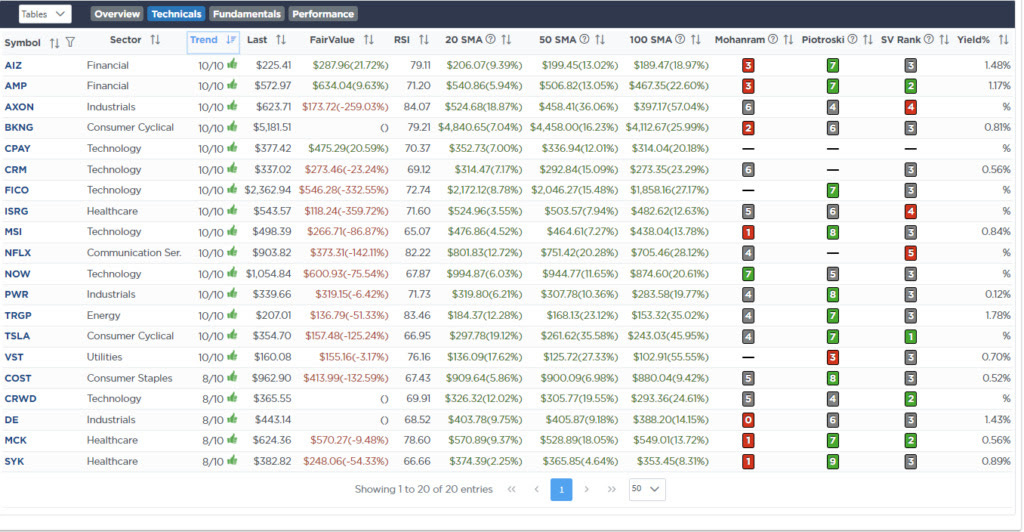The width and height of the screenshot is (1024, 532).
Task: Click AXON red SV Rank 4 badge
Action: click(x=910, y=107)
